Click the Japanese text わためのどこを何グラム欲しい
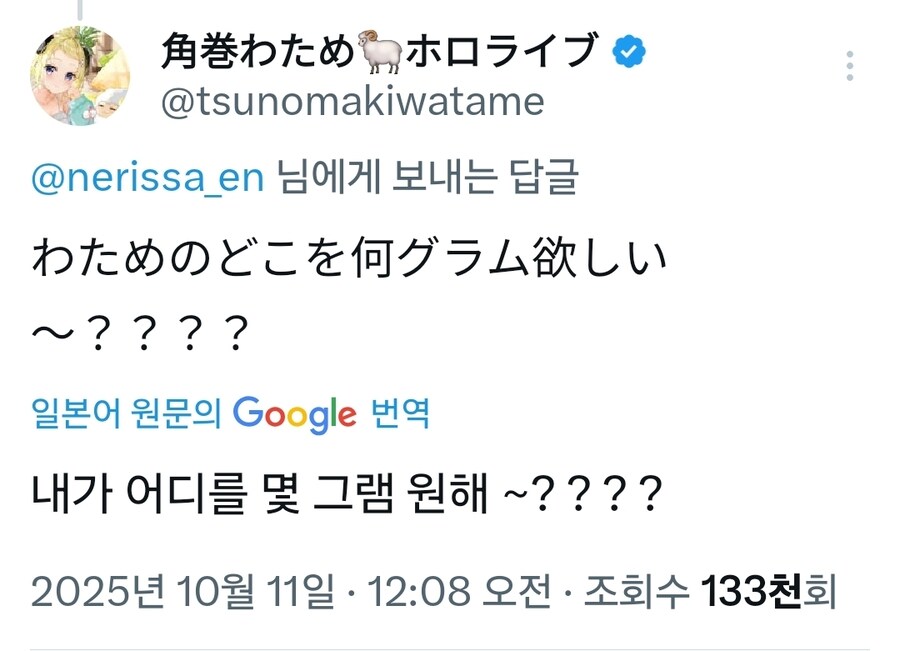The width and height of the screenshot is (900, 651). 349,262
